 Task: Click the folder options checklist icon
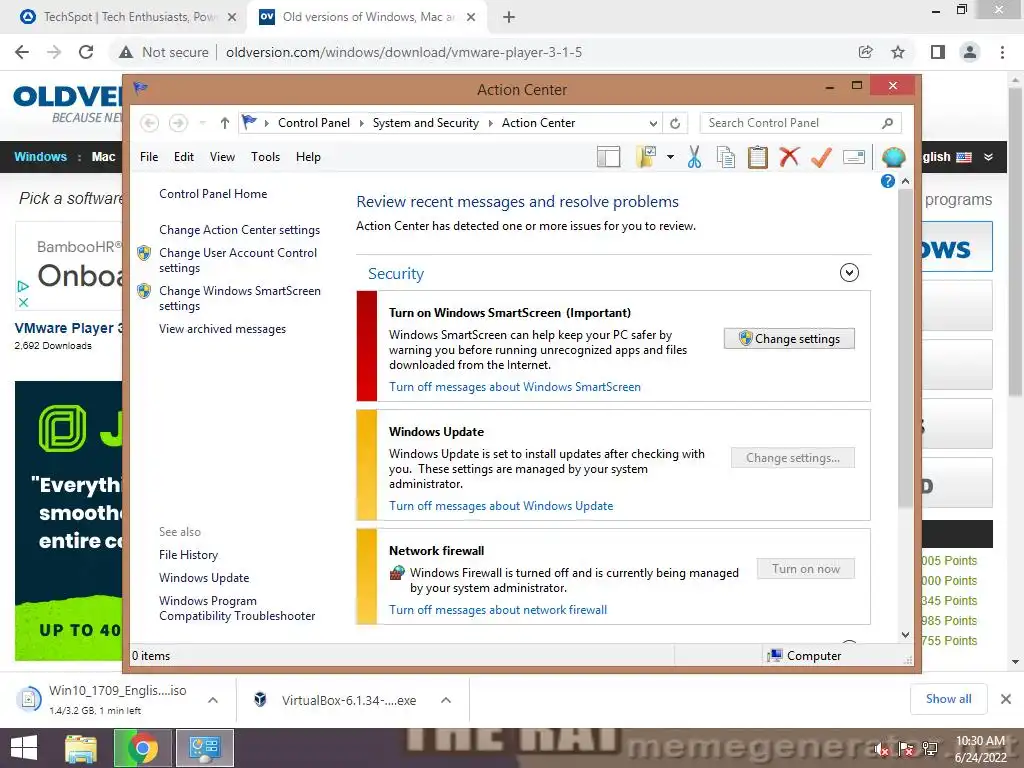pyautogui.click(x=646, y=157)
